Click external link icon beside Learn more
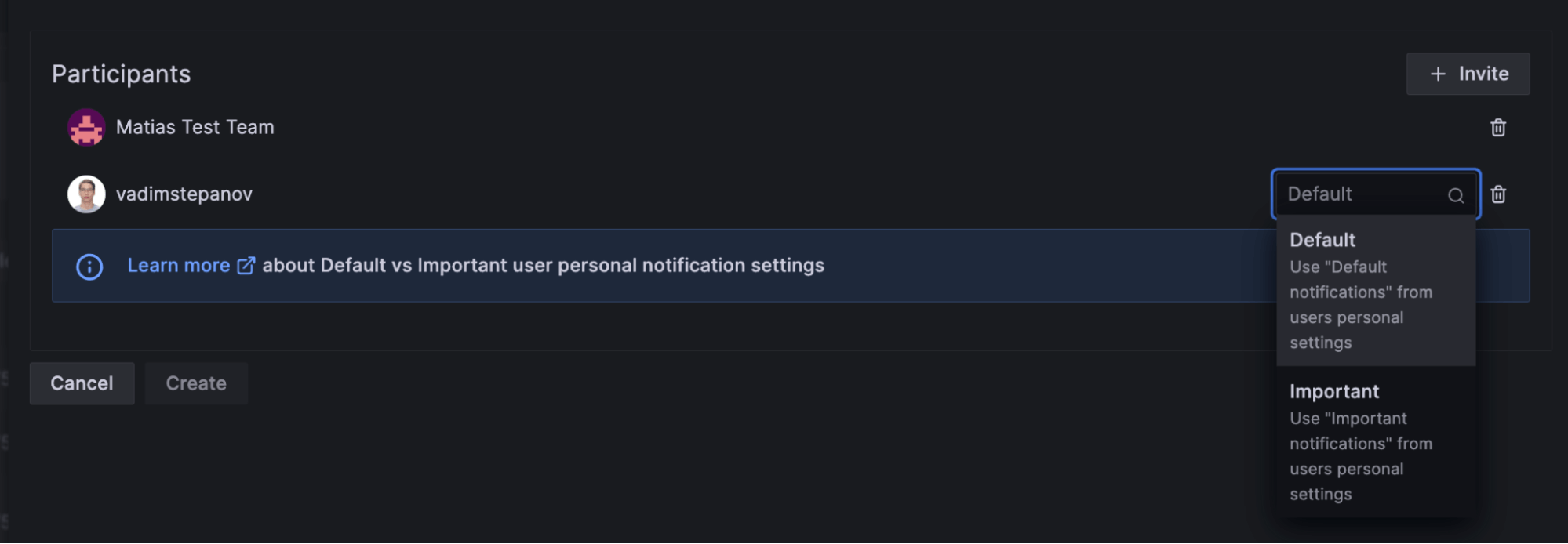 tap(246, 266)
